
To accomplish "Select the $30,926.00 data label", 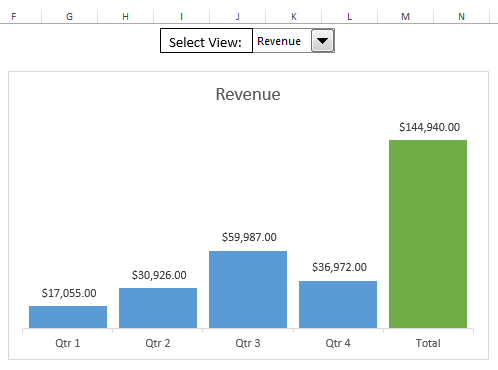I will click(x=159, y=275).
